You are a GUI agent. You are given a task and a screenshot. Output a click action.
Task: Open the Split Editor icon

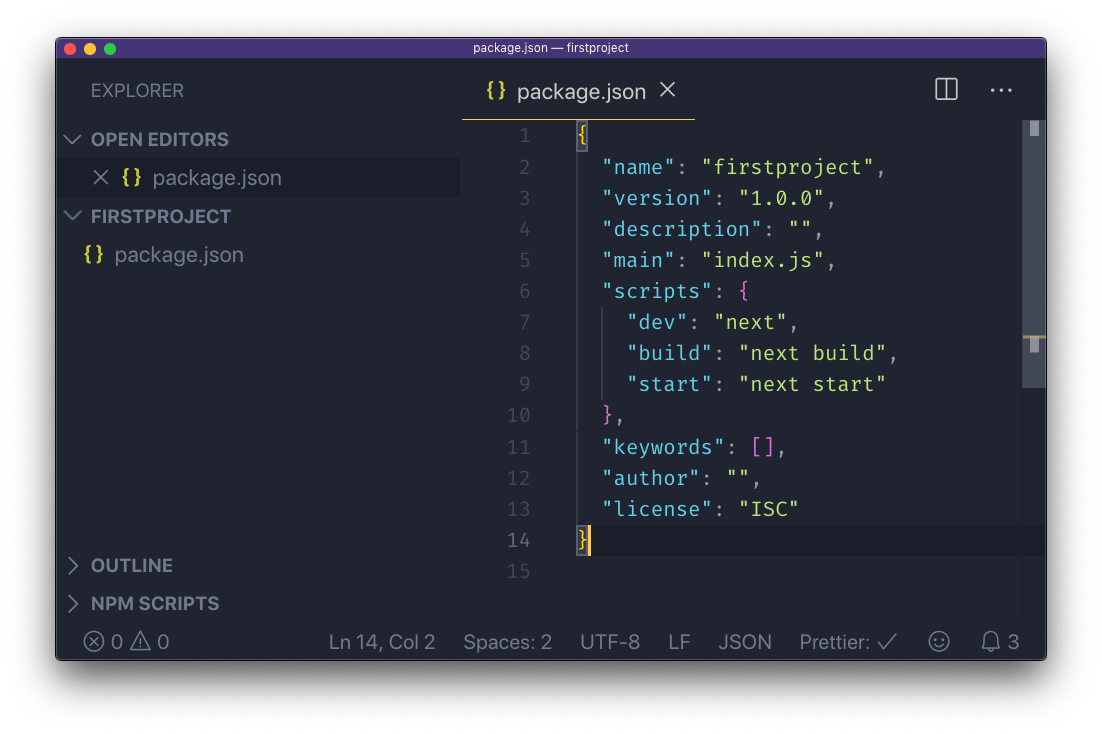(x=946, y=89)
